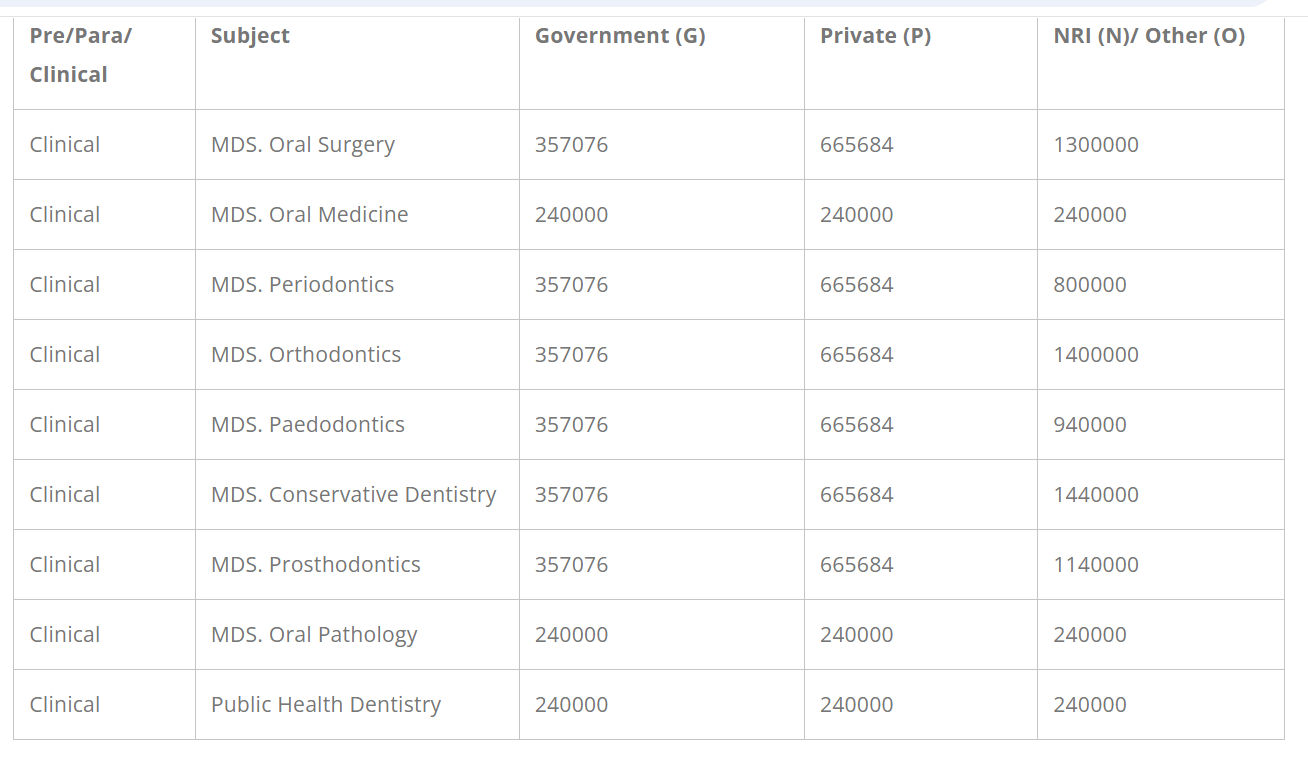Click the Pre/Para/Clinical column header
This screenshot has height=757, width=1308.
(80, 55)
